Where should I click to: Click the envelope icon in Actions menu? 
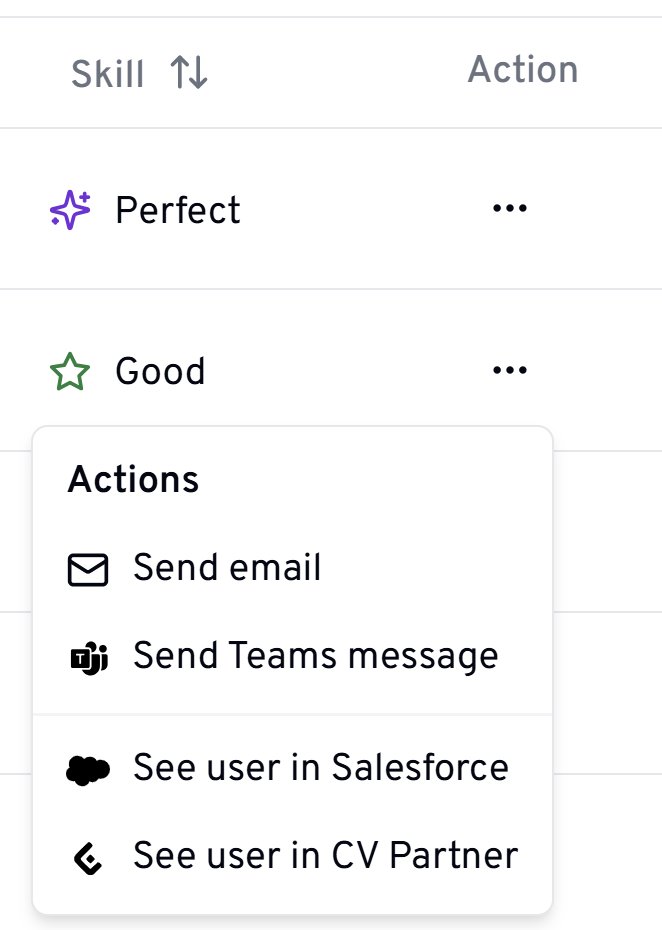click(88, 569)
